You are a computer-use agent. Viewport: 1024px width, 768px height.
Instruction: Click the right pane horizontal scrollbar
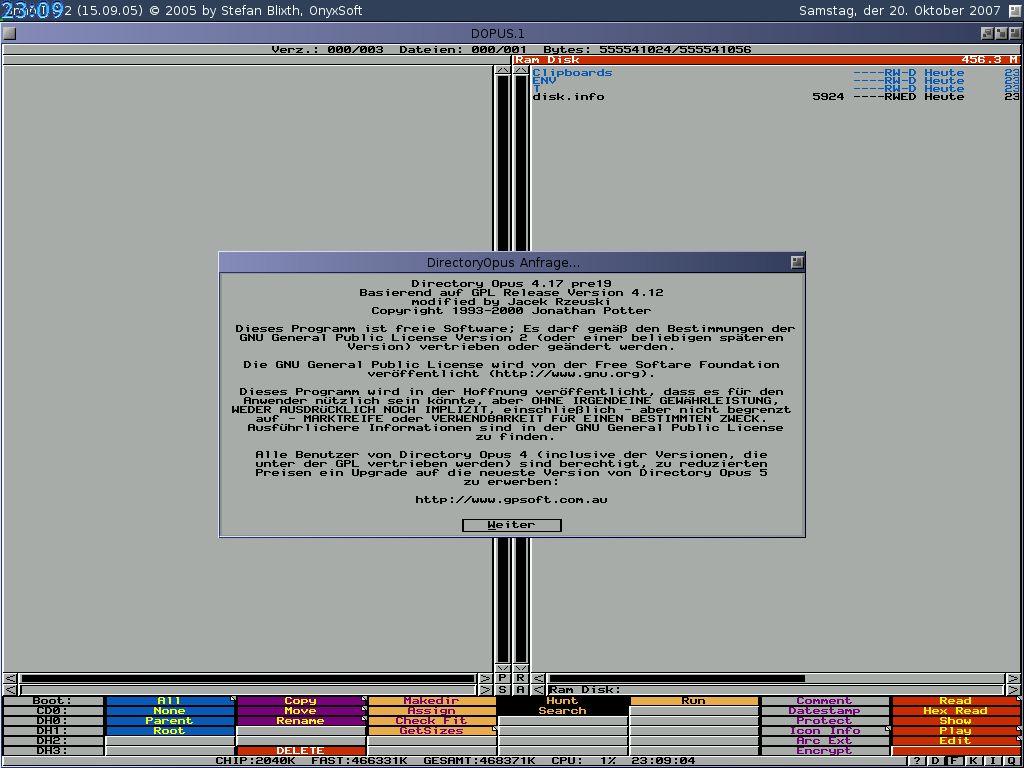(x=776, y=679)
